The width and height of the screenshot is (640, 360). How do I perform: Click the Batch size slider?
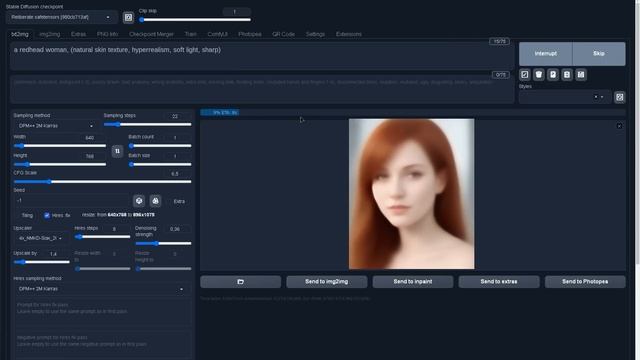pyautogui.click(x=160, y=164)
